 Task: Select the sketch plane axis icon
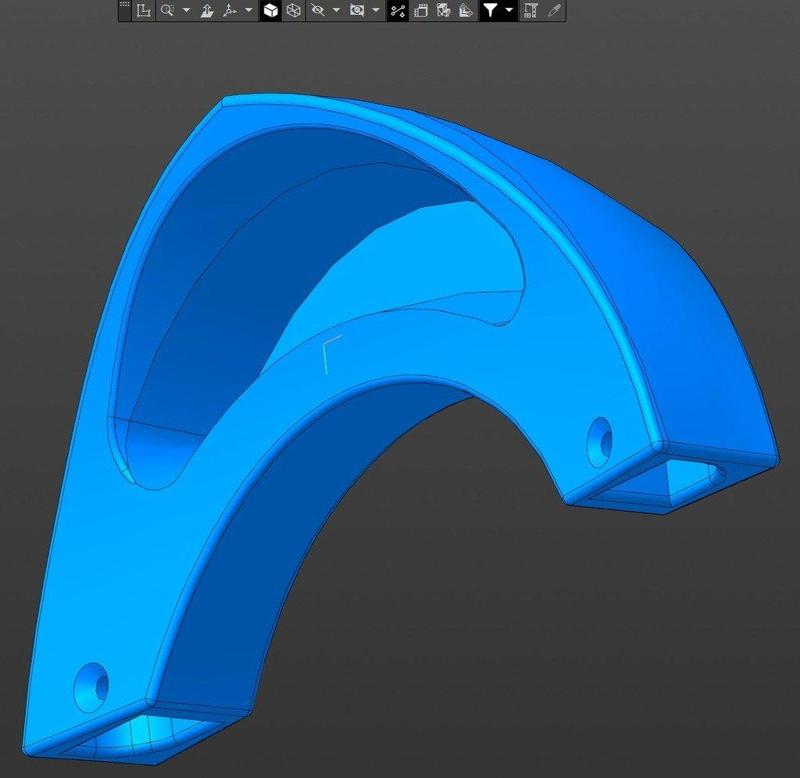144,11
